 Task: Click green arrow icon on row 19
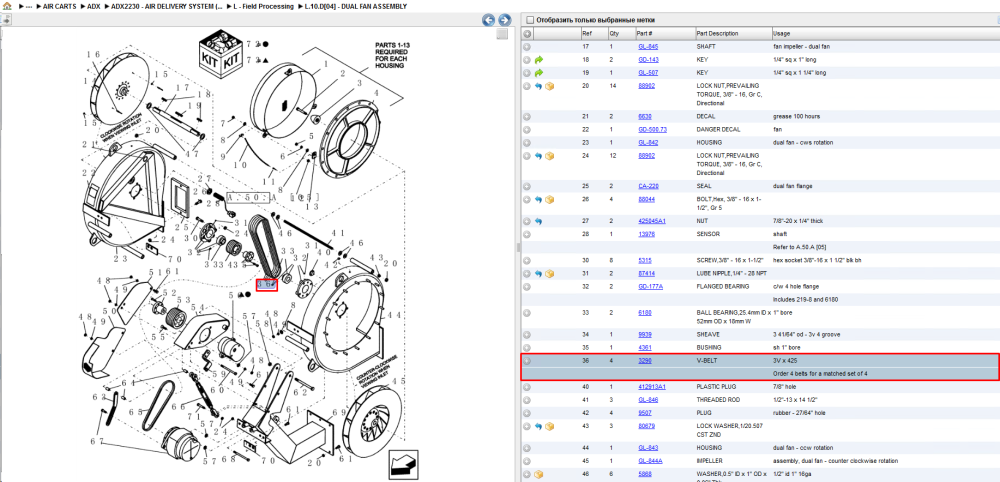(538, 73)
